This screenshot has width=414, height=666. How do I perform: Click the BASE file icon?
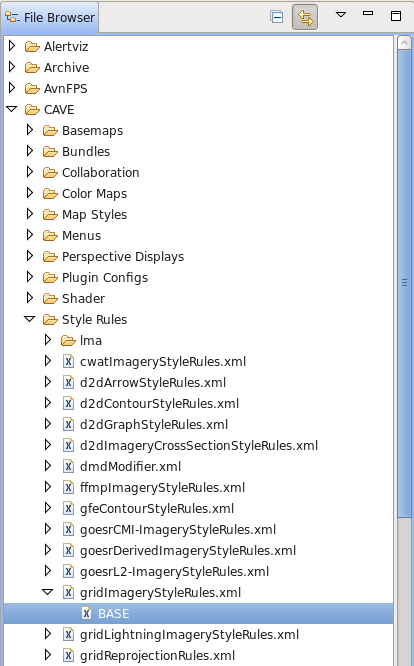86,613
